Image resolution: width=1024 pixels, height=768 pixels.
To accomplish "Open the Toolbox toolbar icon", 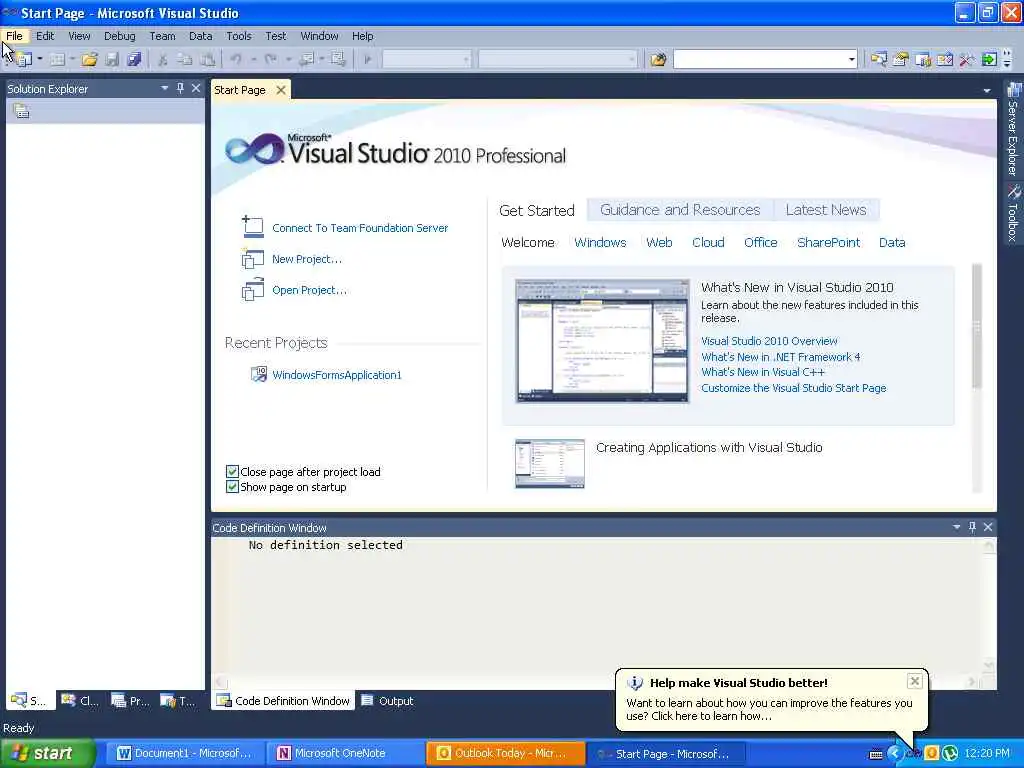I will click(x=967, y=60).
